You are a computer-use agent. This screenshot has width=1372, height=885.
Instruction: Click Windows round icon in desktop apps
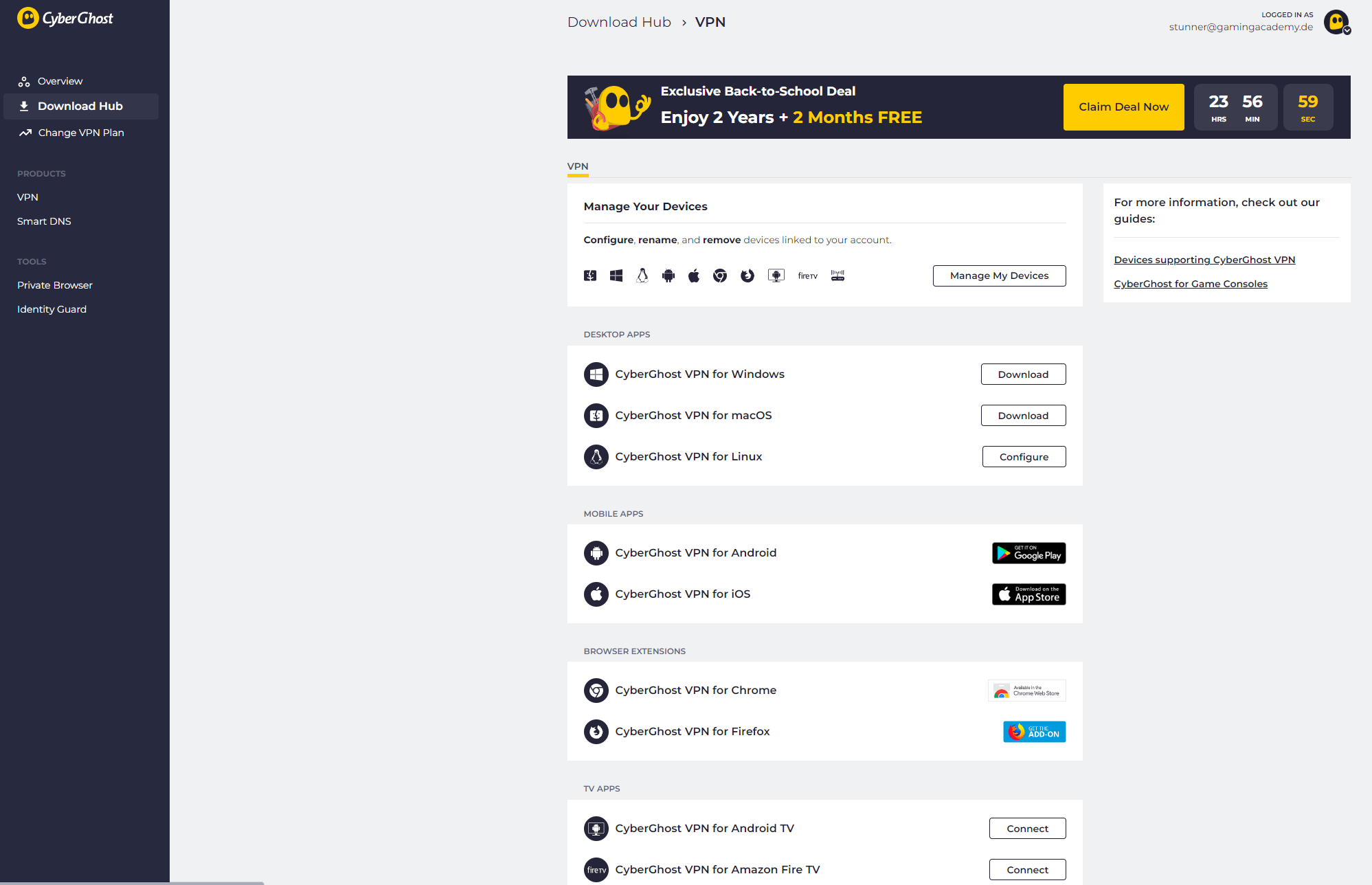coord(596,374)
